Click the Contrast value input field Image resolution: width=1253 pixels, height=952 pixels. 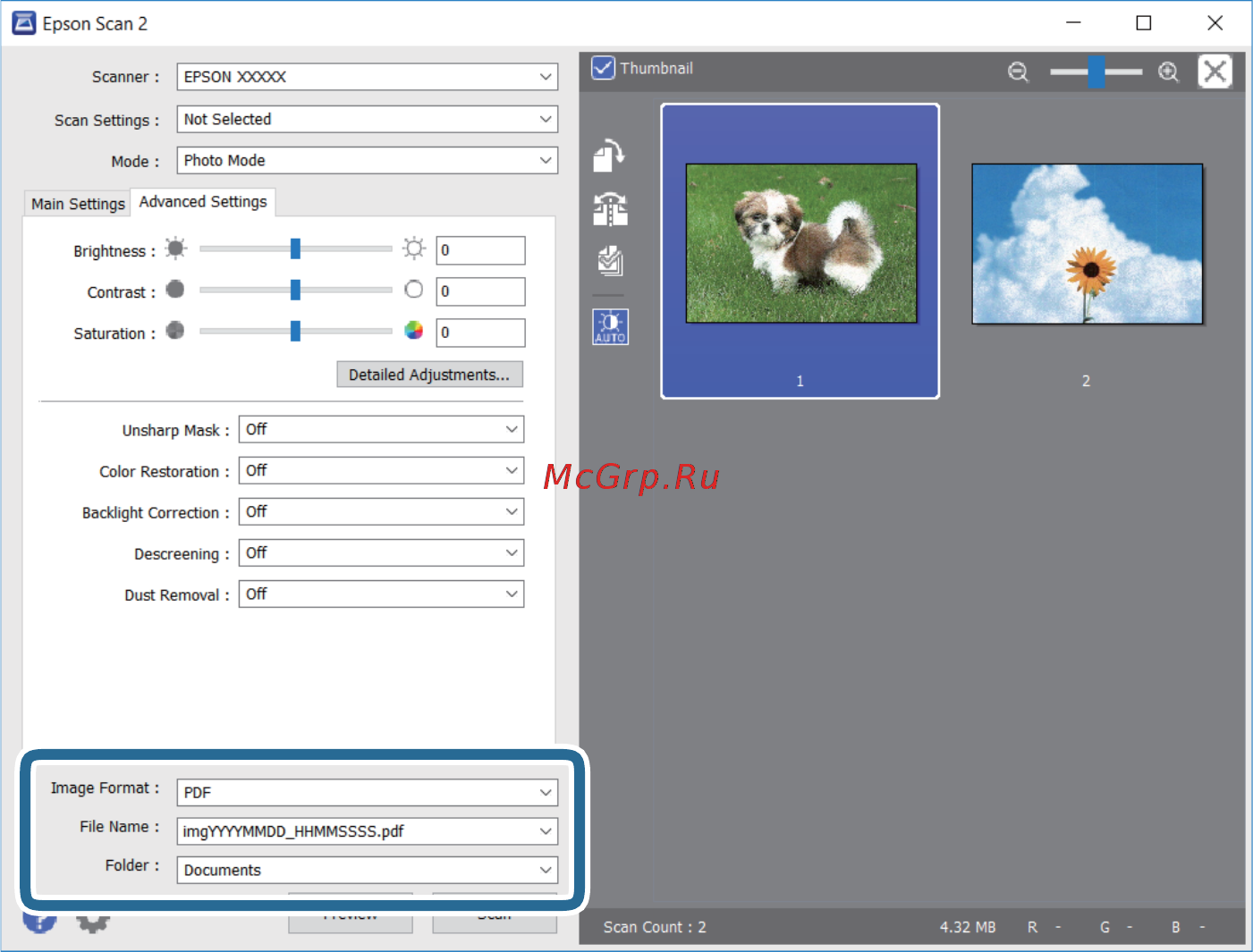coord(480,291)
